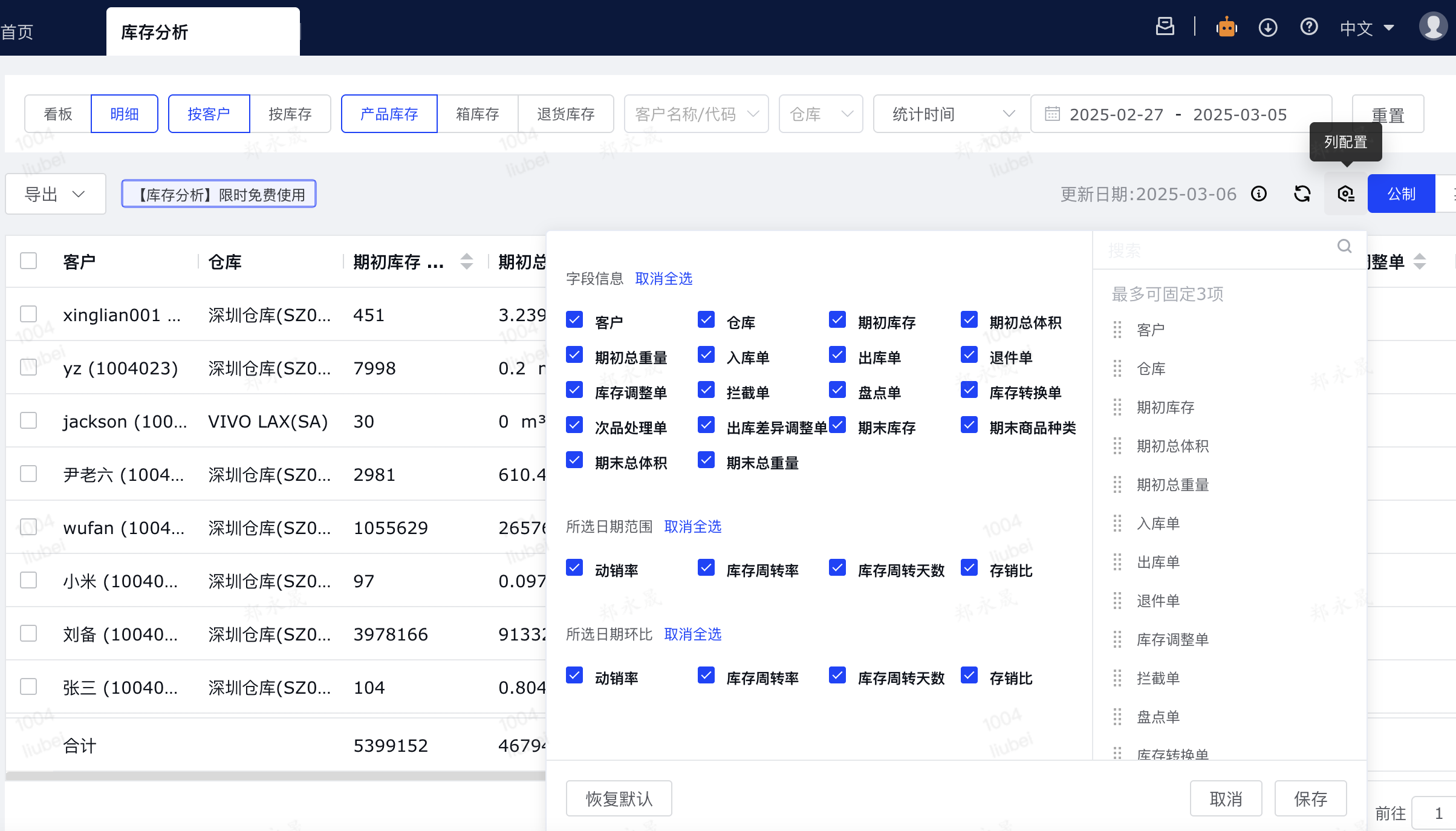Uncheck the 客户 field checkbox
Viewport: 1456px width, 831px height.
coord(574,319)
